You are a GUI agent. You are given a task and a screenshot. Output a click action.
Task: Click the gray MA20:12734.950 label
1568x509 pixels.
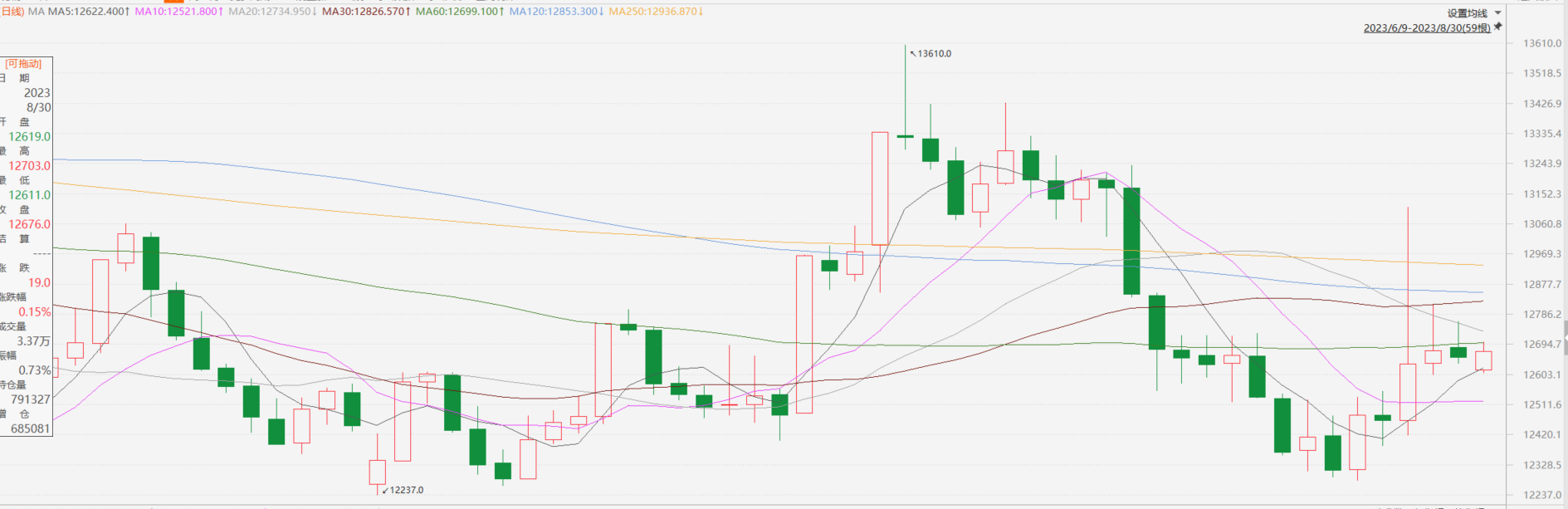point(272,12)
